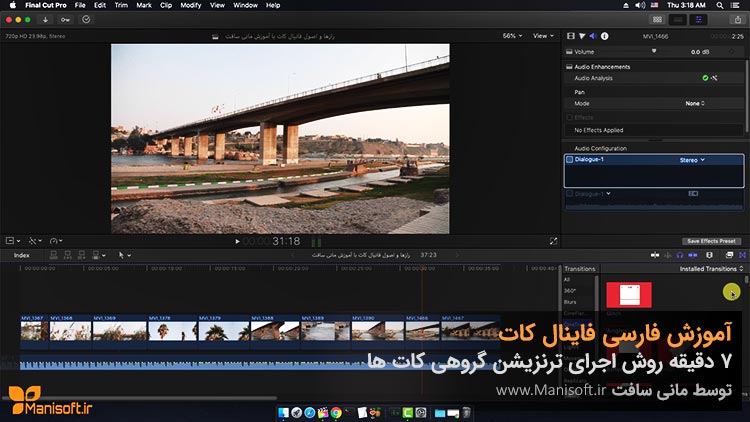Open the Mark menu
750x422 pixels.
pos(143,5)
